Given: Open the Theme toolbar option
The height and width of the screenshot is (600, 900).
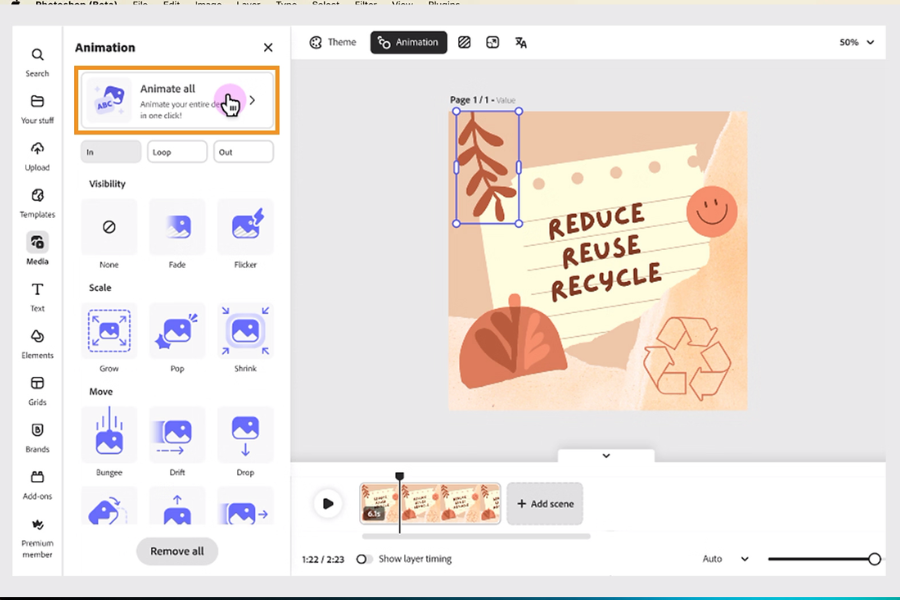Looking at the screenshot, I should coord(333,42).
